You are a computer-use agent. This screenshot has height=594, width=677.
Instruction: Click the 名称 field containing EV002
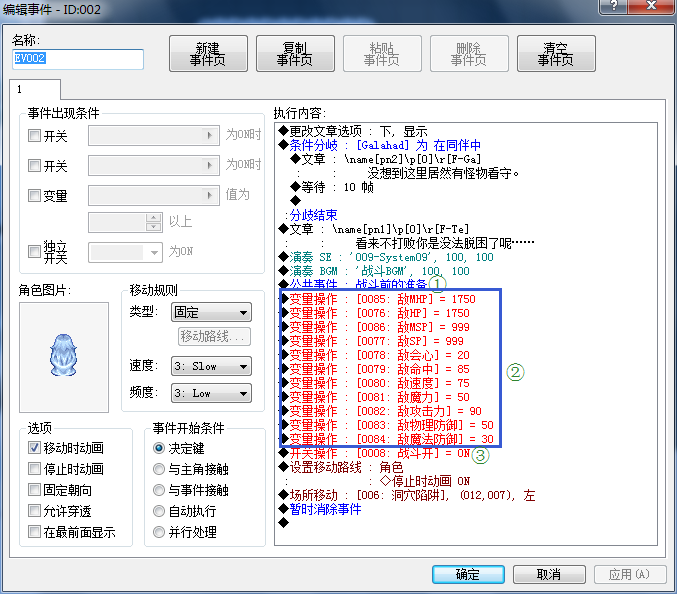pyautogui.click(x=77, y=60)
